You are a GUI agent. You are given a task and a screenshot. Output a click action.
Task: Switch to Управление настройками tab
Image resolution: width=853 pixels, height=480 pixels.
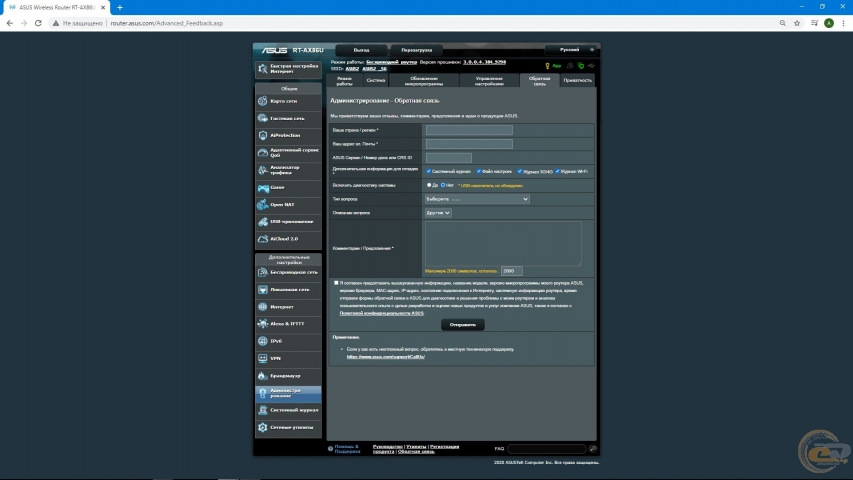[489, 81]
